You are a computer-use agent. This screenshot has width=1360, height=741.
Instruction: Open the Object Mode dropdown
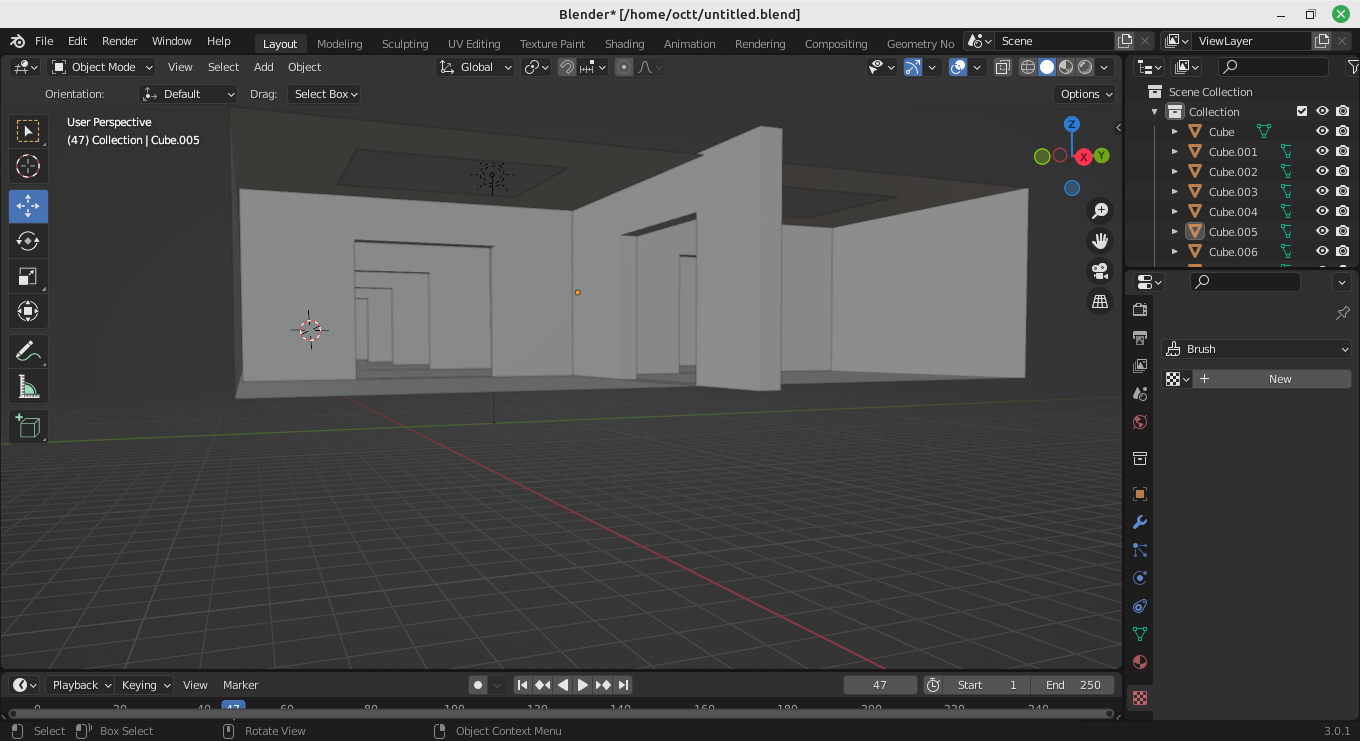click(x=102, y=67)
